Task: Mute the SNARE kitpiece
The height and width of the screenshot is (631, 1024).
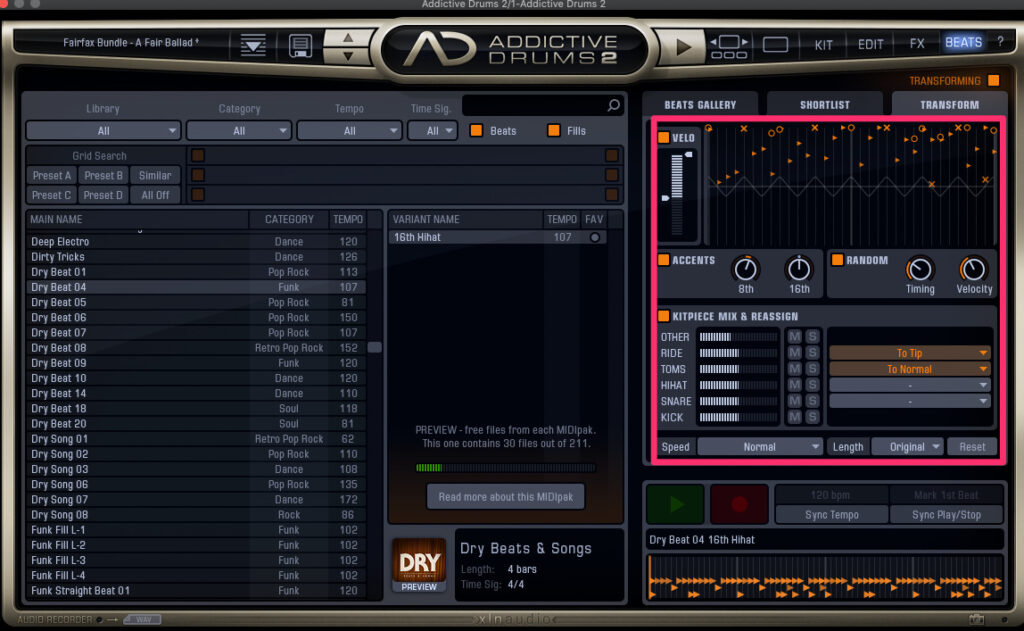Action: 794,401
